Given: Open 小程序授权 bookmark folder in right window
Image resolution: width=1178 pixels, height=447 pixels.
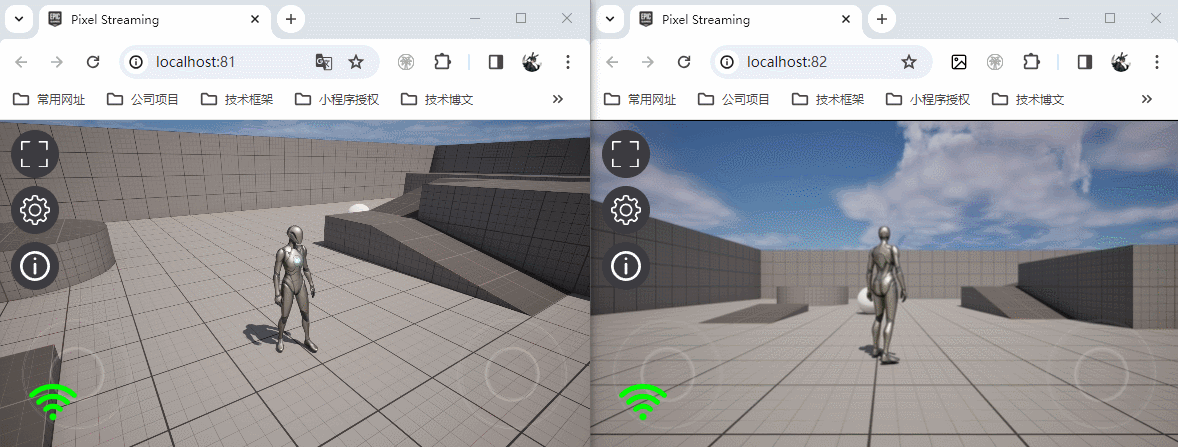Looking at the screenshot, I should pyautogui.click(x=929, y=99).
